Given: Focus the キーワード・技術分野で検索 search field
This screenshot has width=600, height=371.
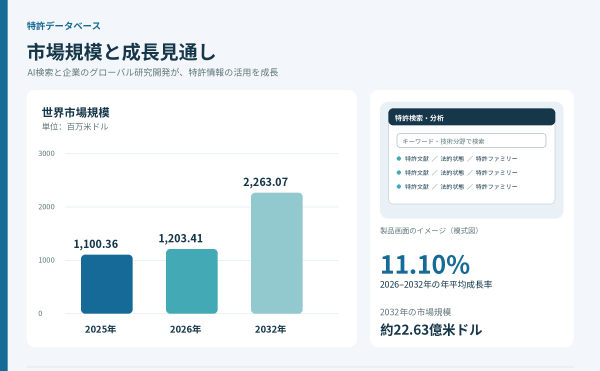Looking at the screenshot, I should 471,141.
